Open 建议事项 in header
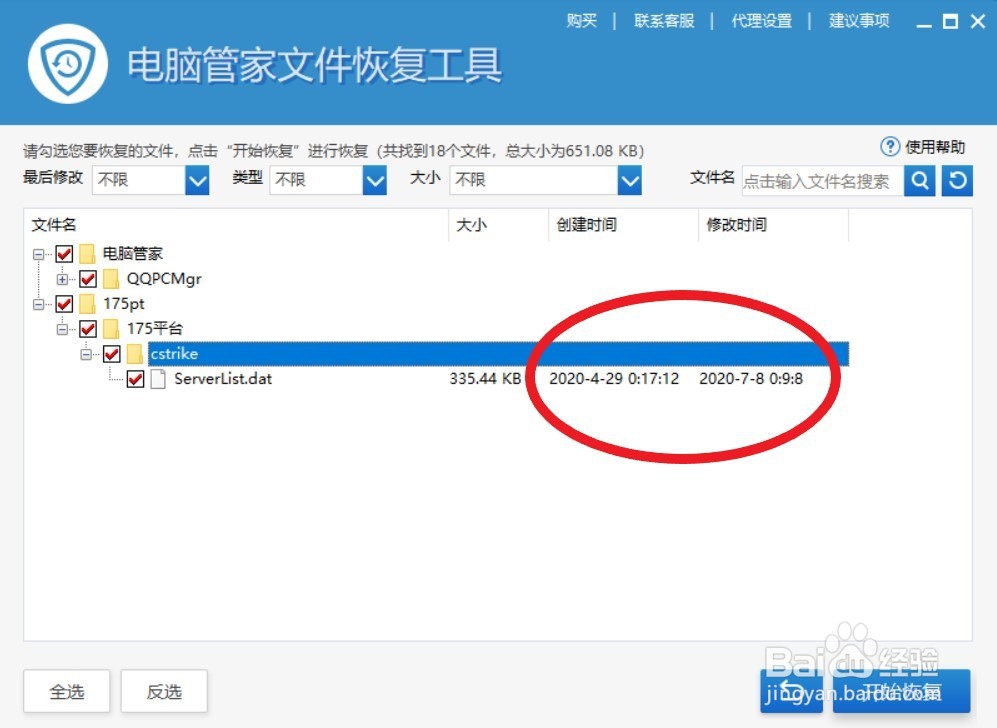Viewport: 997px width, 728px height. 858,21
